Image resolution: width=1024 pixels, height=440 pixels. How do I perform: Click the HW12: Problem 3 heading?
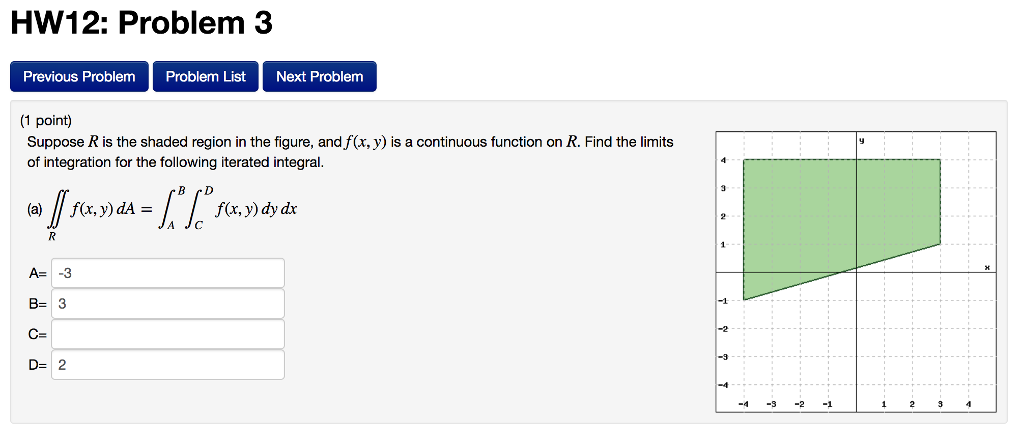[x=142, y=25]
